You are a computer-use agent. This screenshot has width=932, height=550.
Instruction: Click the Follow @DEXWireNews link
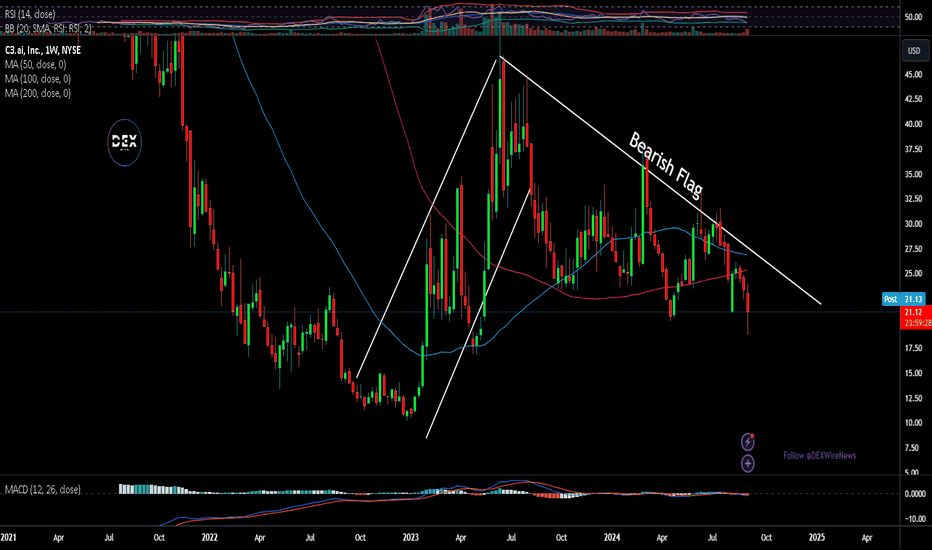[x=820, y=455]
